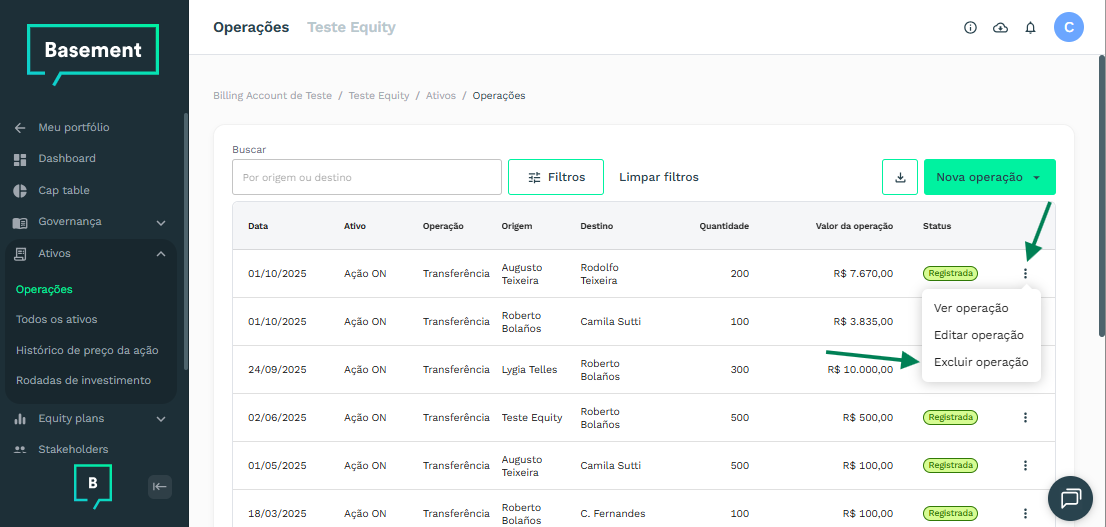Collapse the sidebar with the arrow icon
The image size is (1106, 527).
point(160,487)
